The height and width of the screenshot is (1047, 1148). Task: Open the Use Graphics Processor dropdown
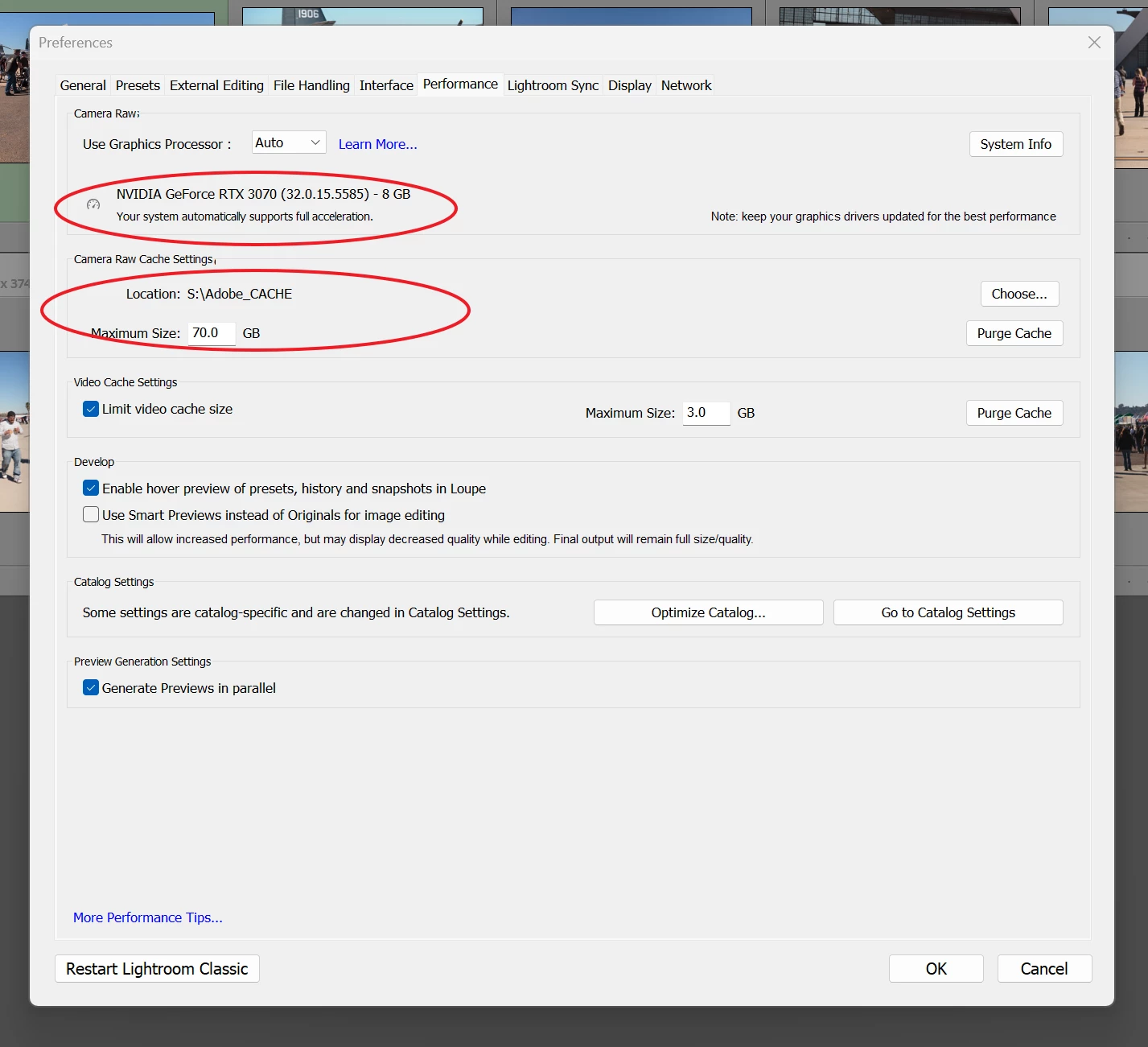click(289, 142)
